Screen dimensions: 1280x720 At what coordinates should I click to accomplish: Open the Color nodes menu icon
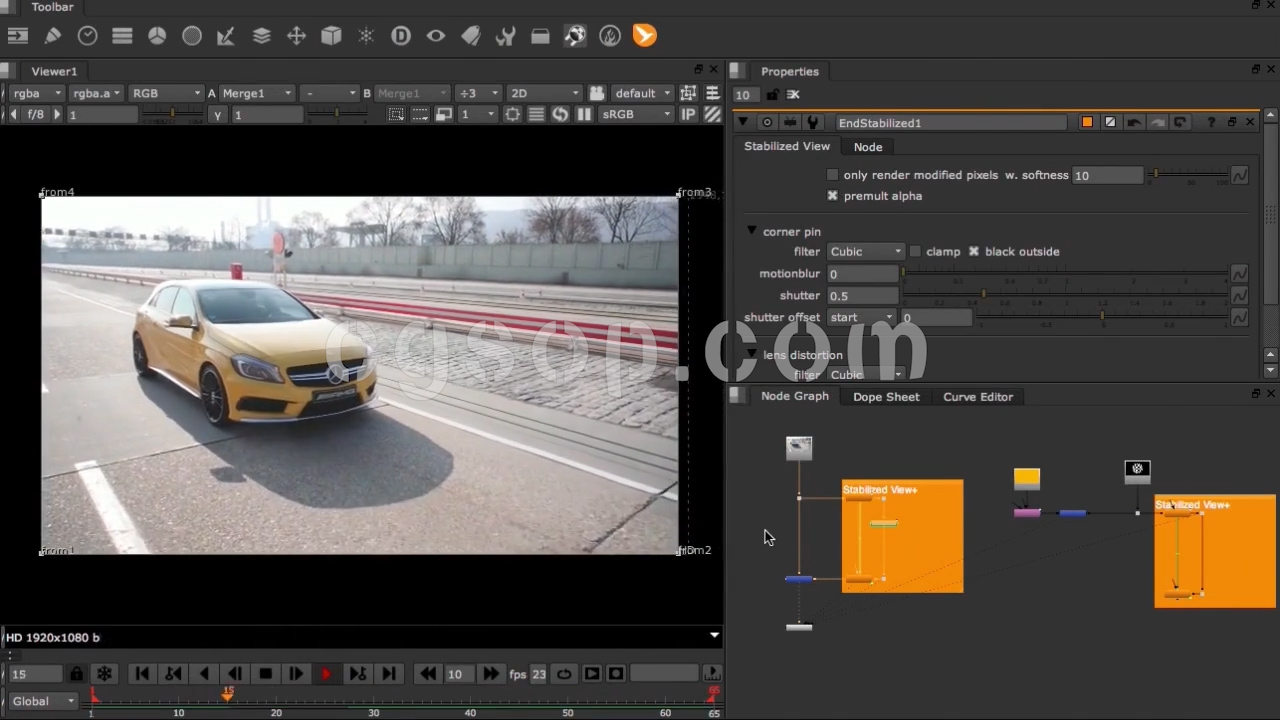click(x=157, y=36)
